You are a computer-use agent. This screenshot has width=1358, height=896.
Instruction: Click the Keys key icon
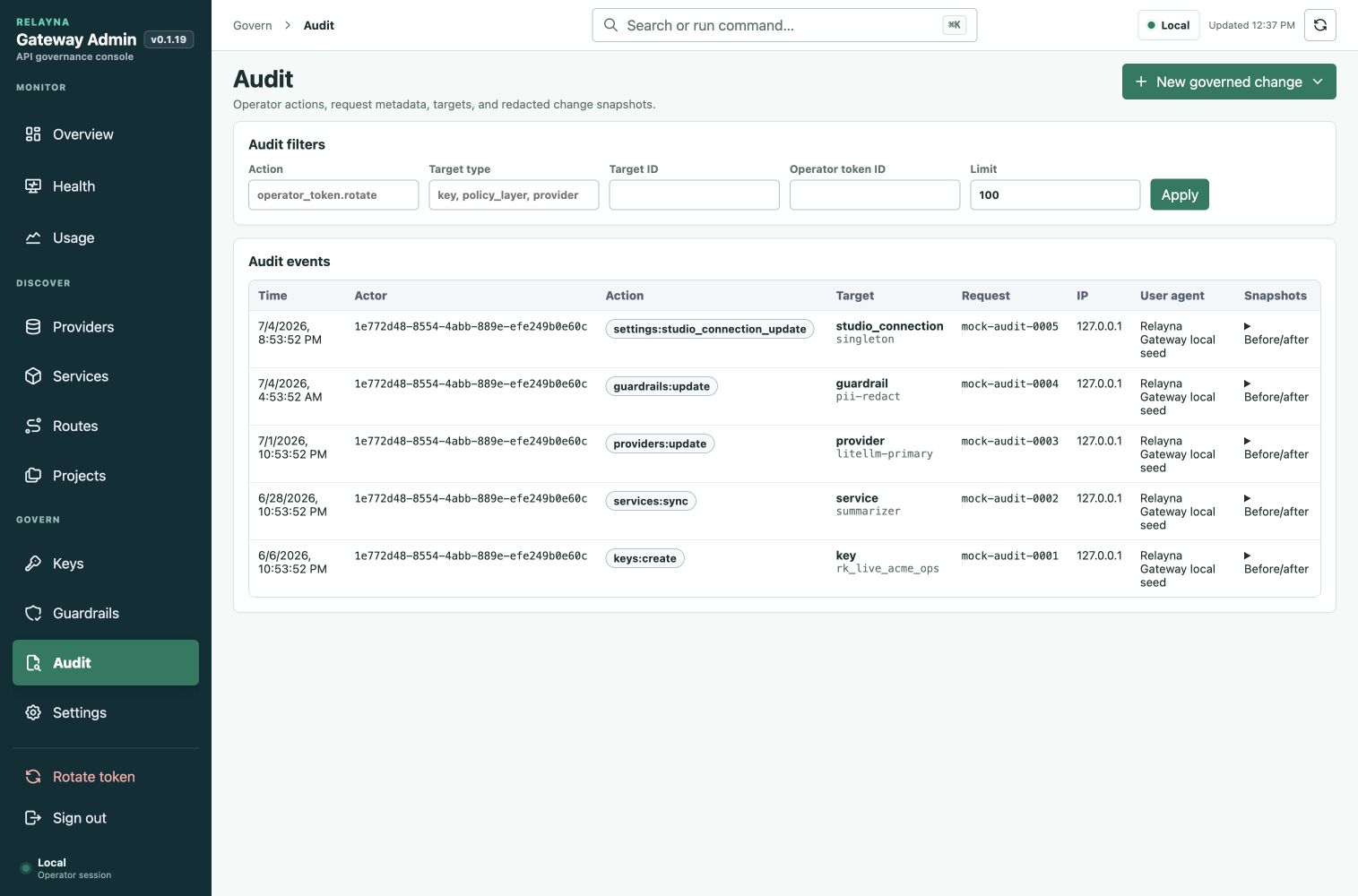33,564
